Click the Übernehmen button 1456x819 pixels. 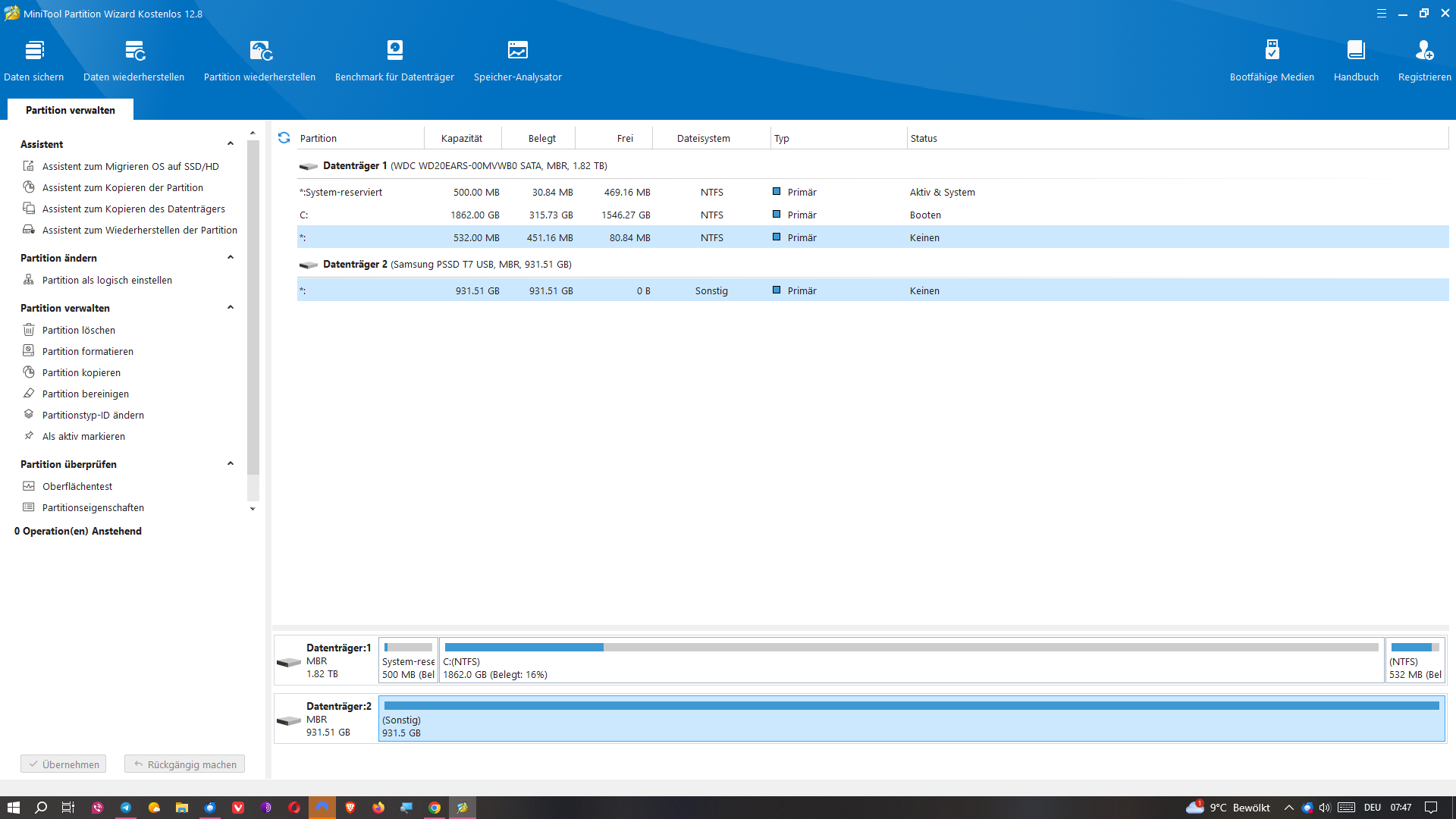(64, 764)
